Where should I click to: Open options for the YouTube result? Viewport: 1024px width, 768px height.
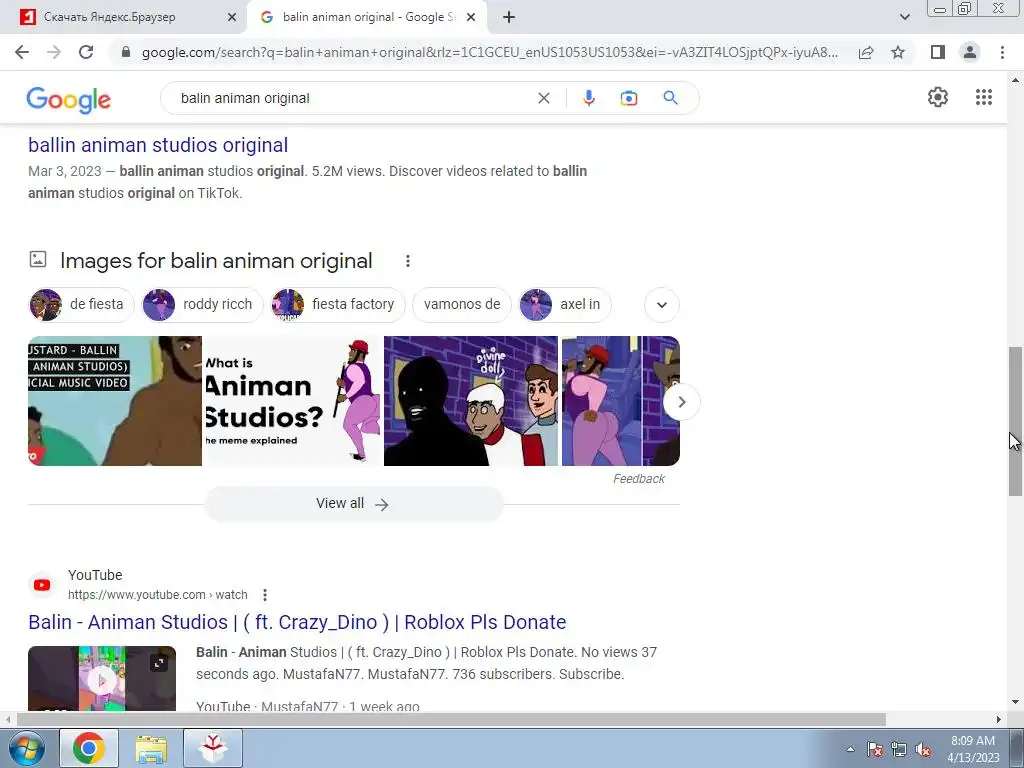coord(264,595)
